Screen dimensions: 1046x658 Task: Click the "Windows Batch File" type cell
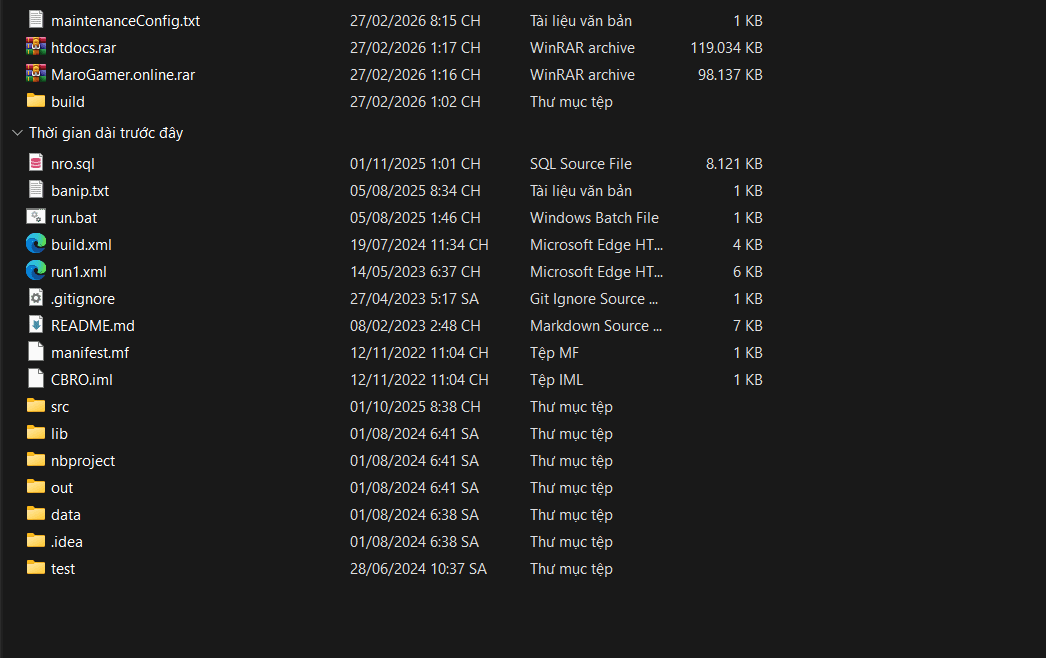594,218
